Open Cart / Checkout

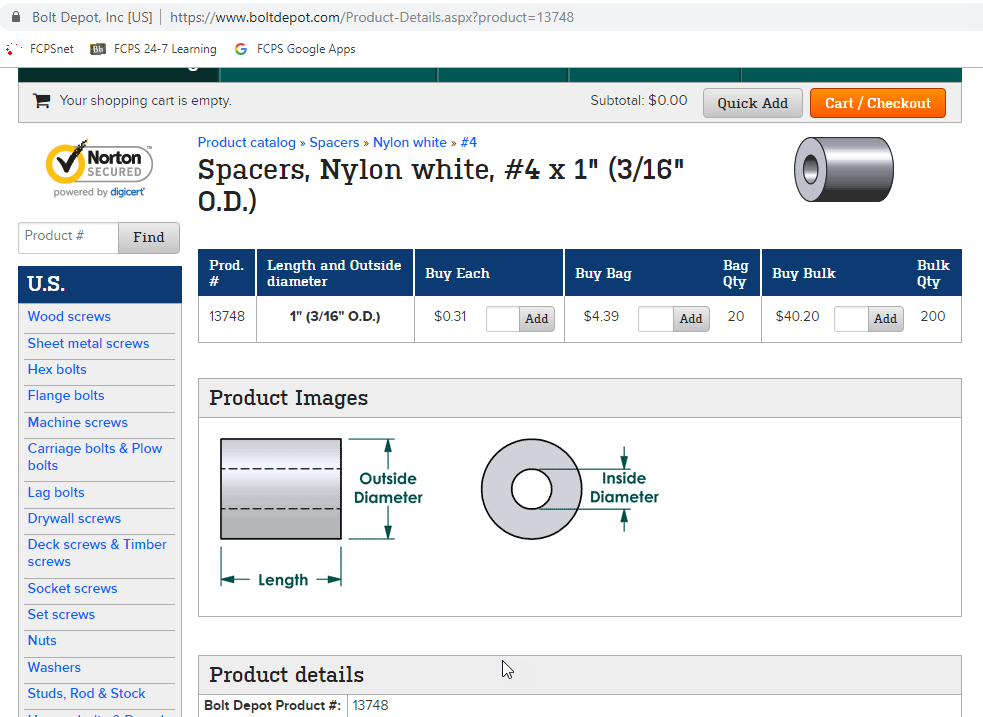pos(878,103)
